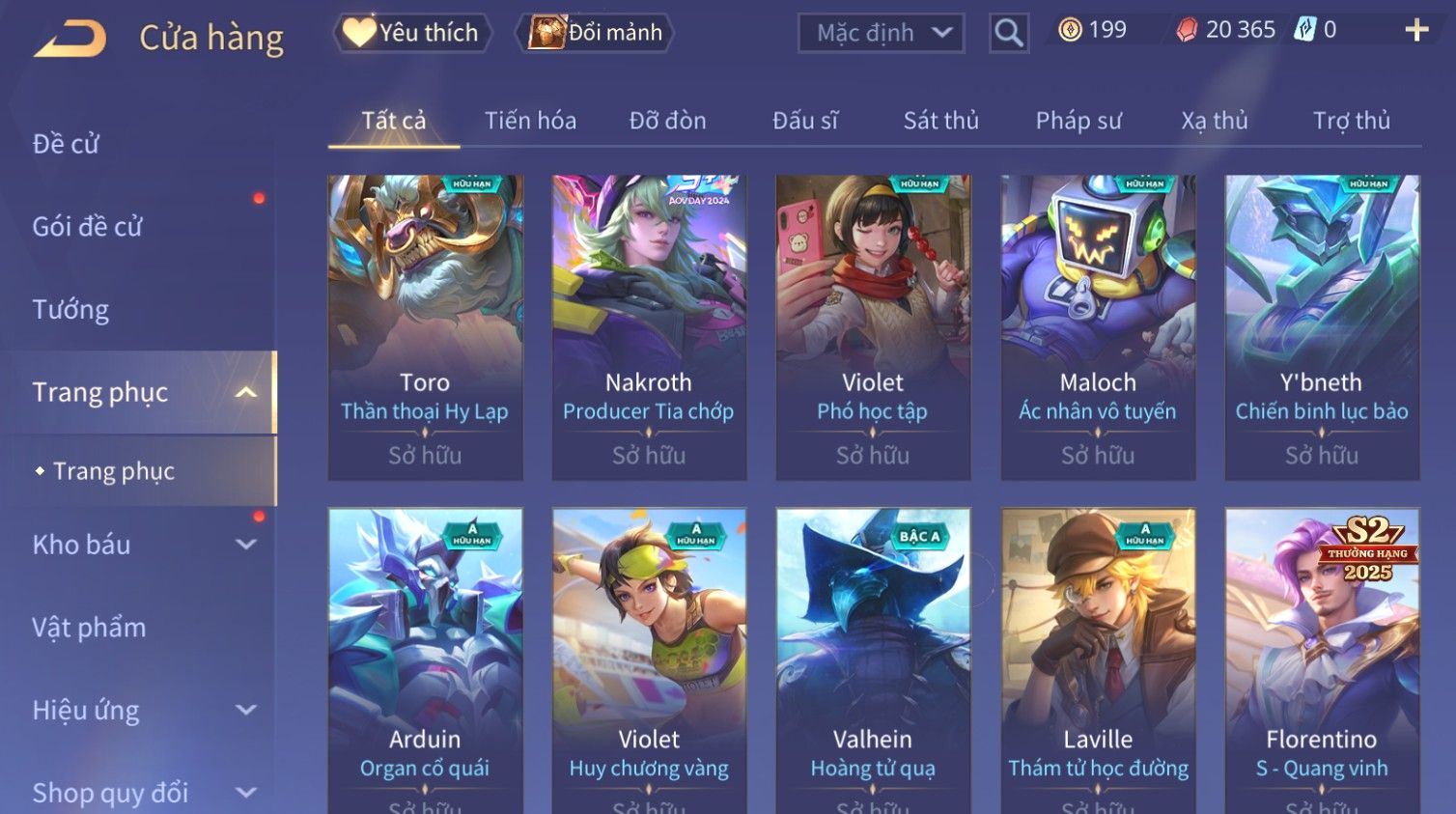Screen dimensions: 1456x814
Task: Open the Nakroth Producer Tia chớp skin
Action: pos(649,327)
